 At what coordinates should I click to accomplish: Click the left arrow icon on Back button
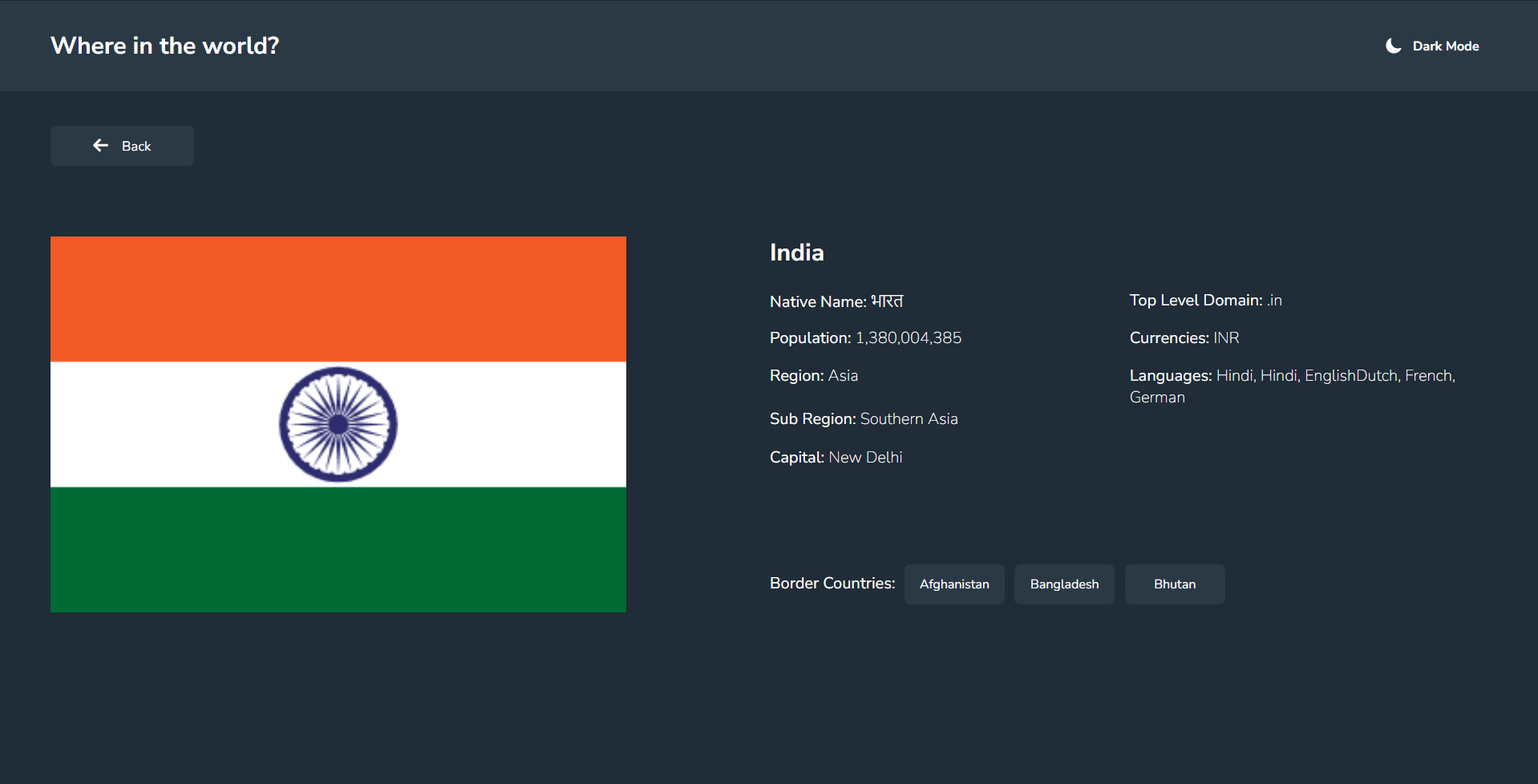coord(100,145)
